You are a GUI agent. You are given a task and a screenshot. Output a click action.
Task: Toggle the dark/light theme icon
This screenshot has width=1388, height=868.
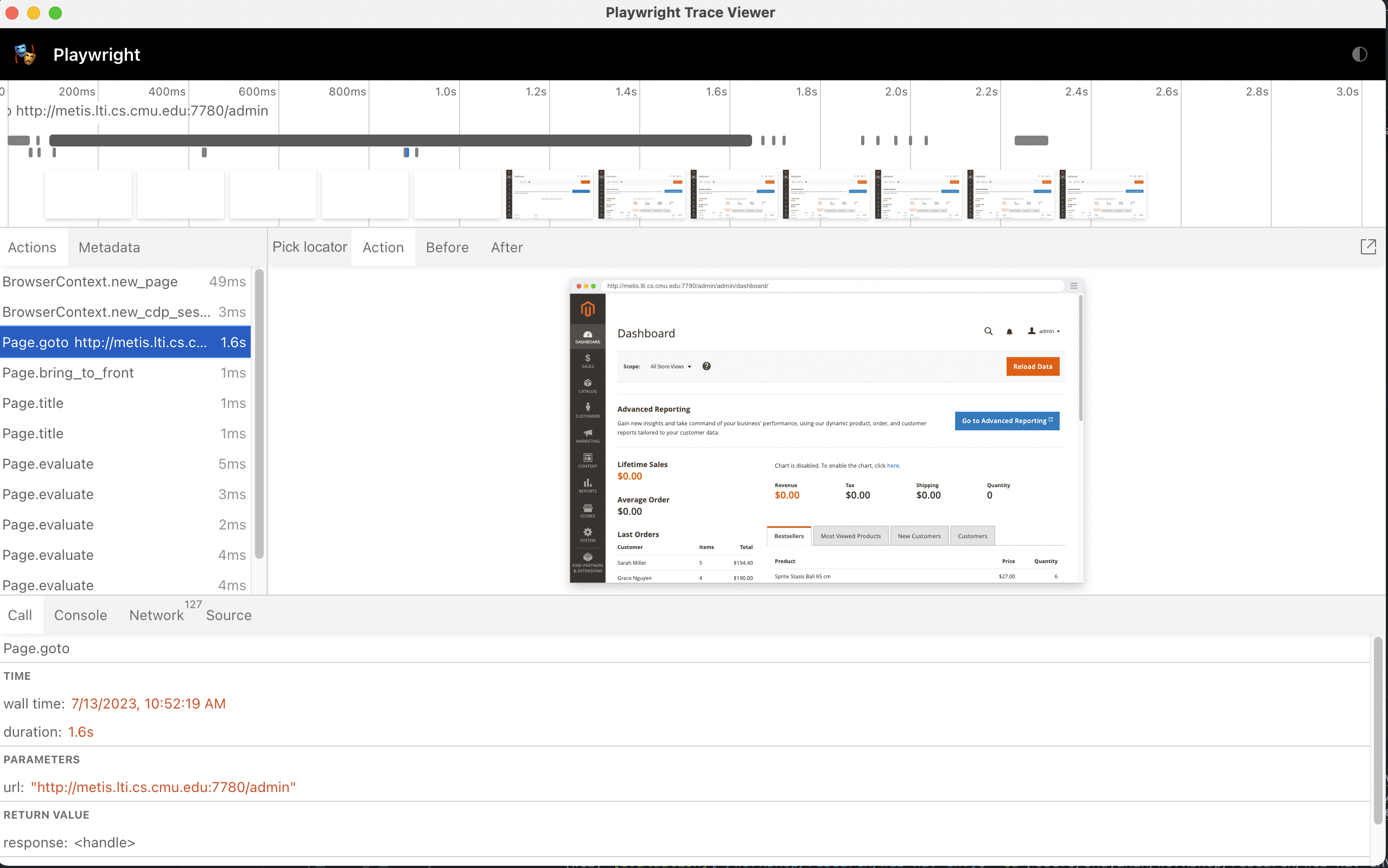[x=1359, y=55]
